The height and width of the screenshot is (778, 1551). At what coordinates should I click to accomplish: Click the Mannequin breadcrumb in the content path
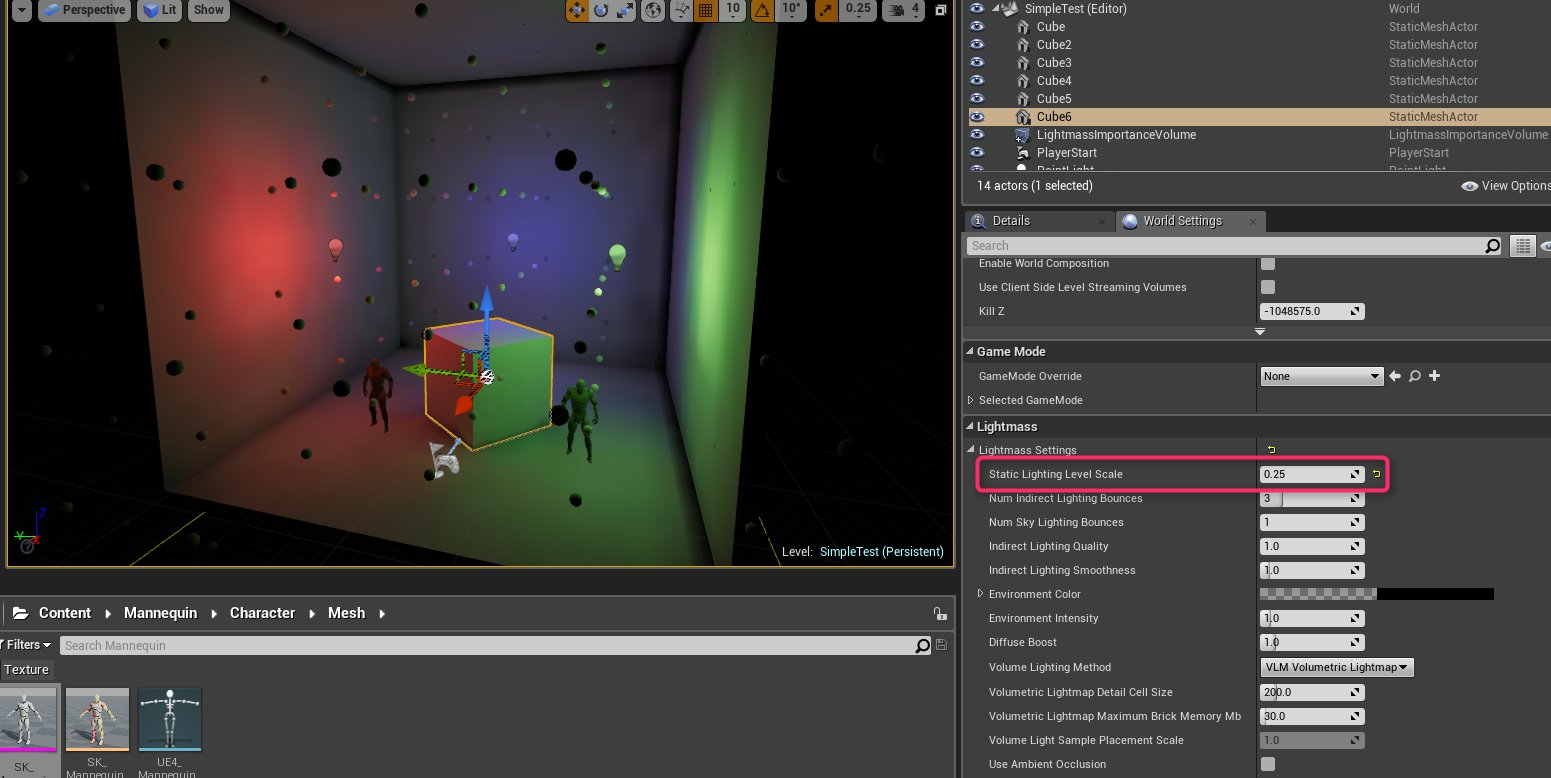click(160, 613)
